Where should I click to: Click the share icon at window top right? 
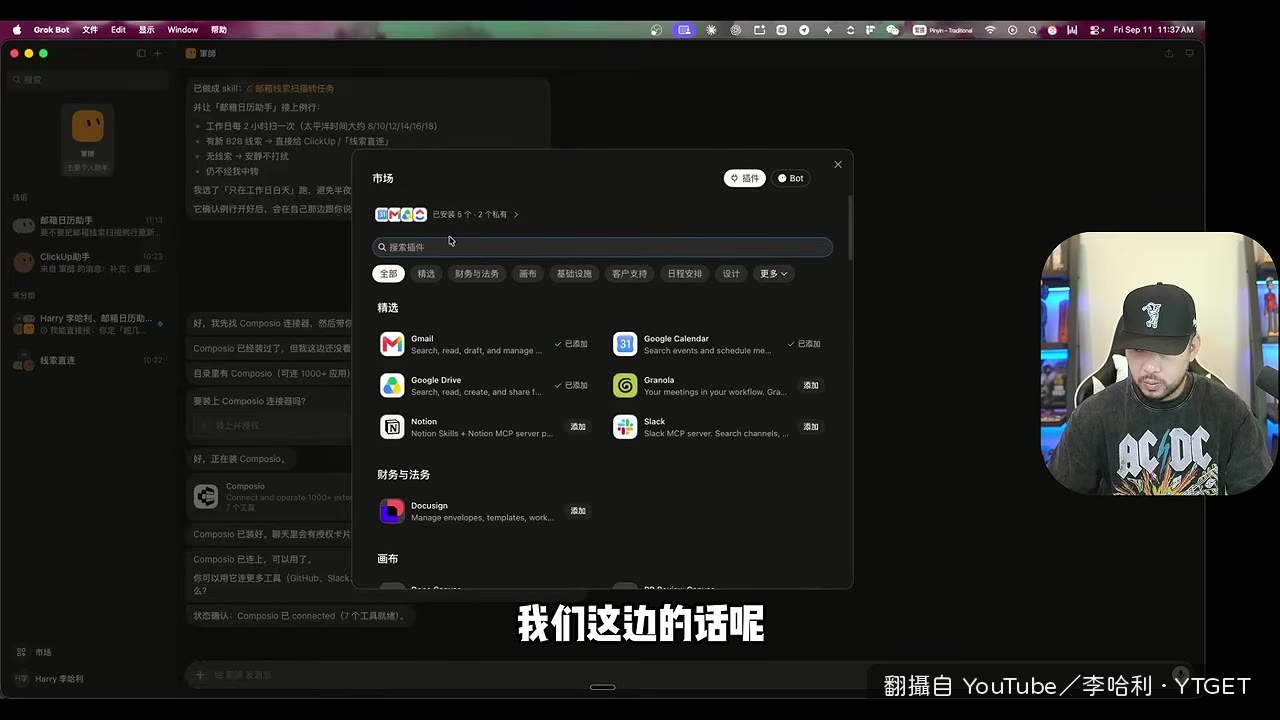coord(1169,53)
